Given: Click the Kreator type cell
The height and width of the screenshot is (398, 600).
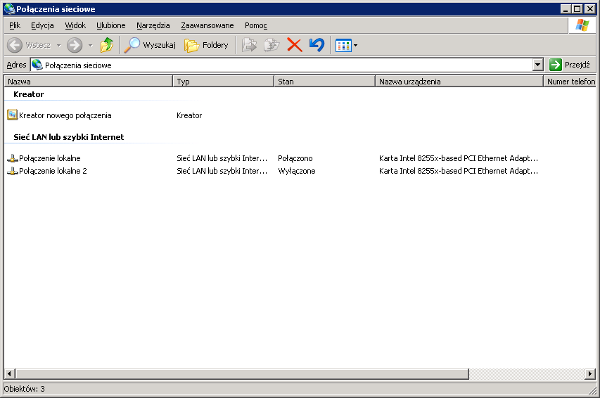Looking at the screenshot, I should (x=189, y=115).
